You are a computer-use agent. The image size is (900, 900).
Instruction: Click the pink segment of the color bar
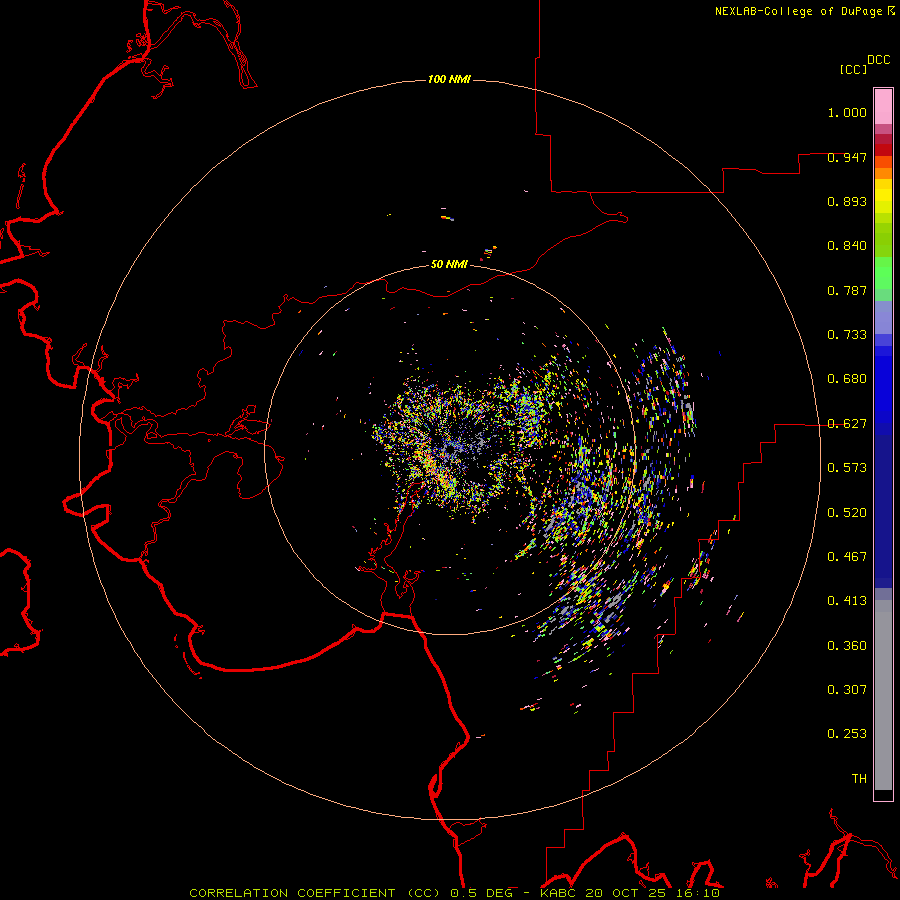883,107
